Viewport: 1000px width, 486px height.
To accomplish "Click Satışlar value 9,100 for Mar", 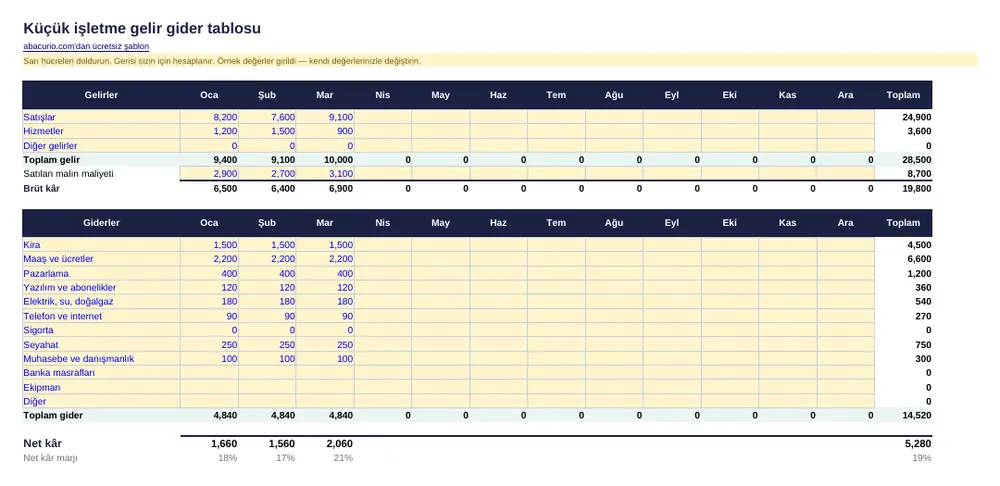I will [341, 117].
